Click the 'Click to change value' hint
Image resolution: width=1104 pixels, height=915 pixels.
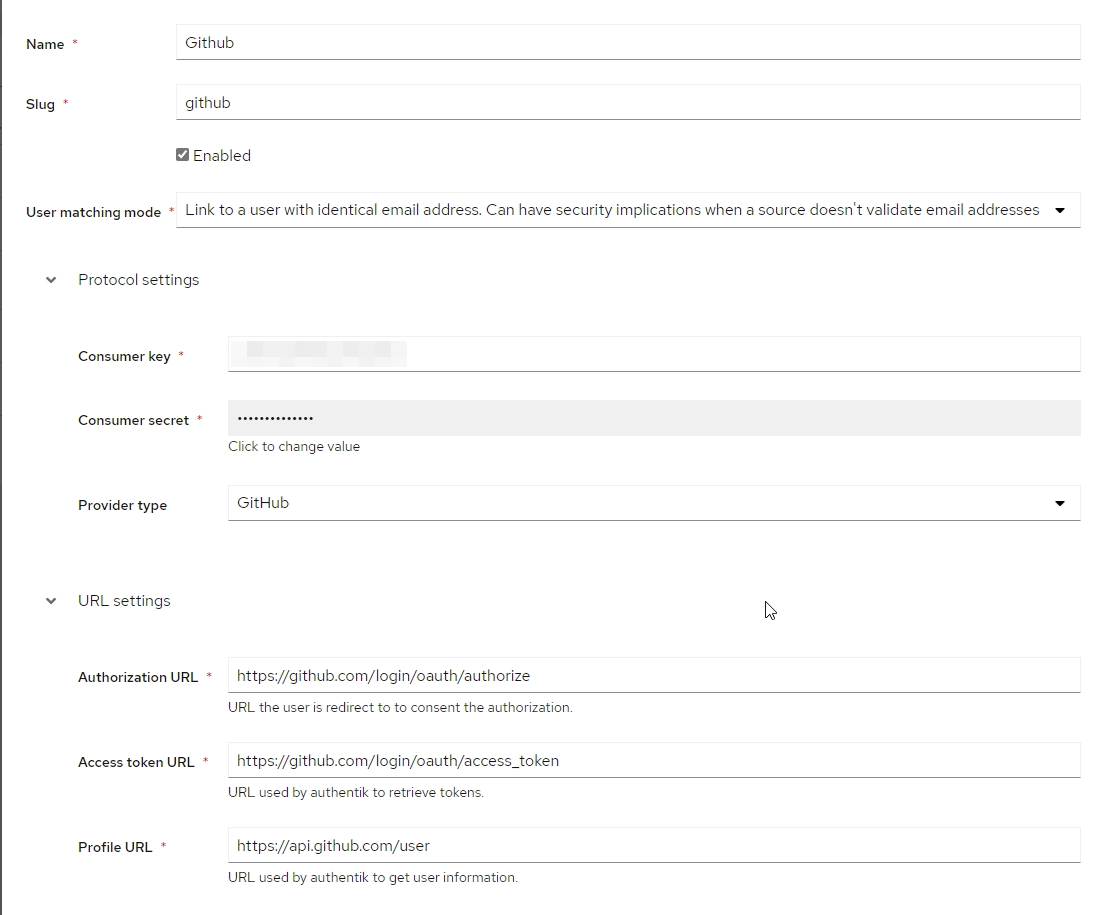tap(294, 447)
